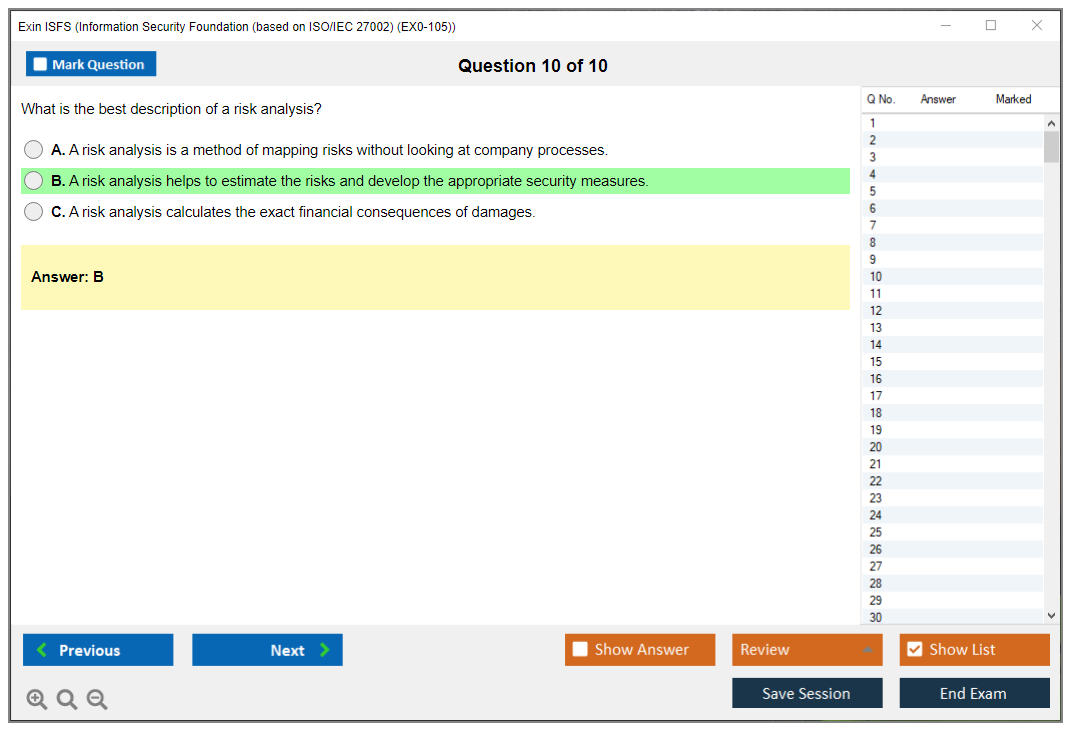
Task: Click the Save Session button
Action: 806,693
